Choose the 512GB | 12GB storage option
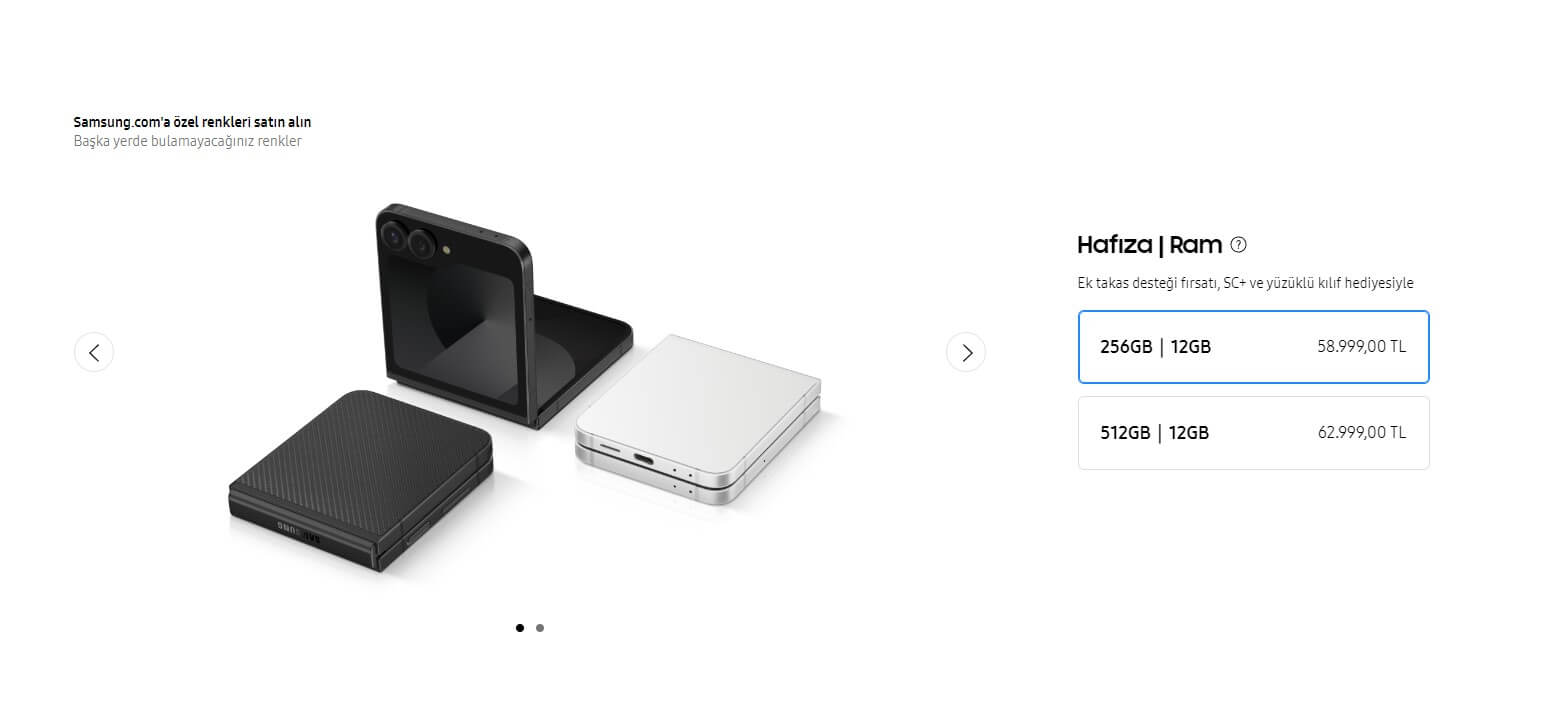 click(1253, 433)
